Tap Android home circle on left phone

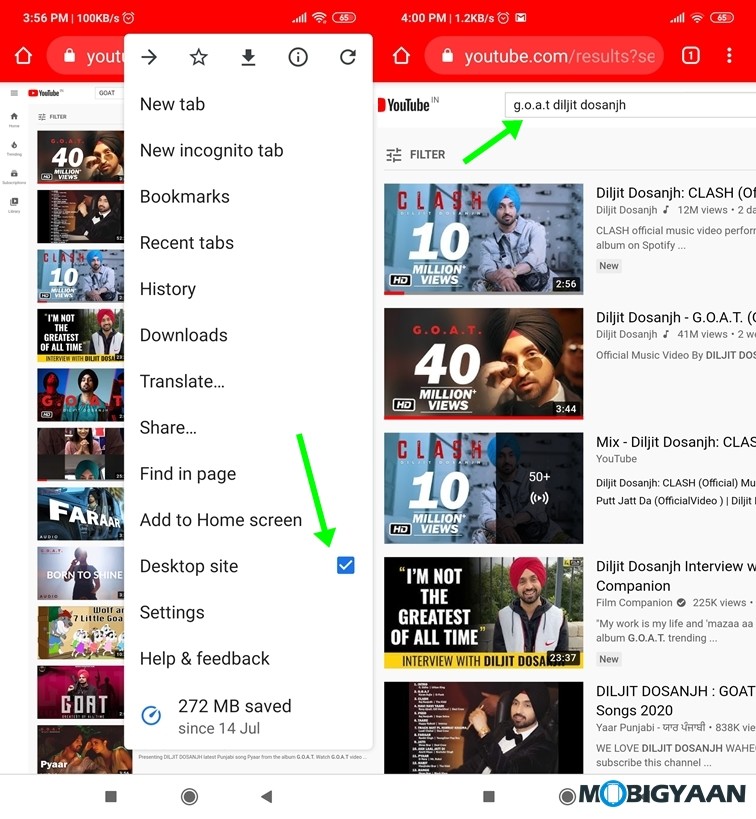[189, 797]
